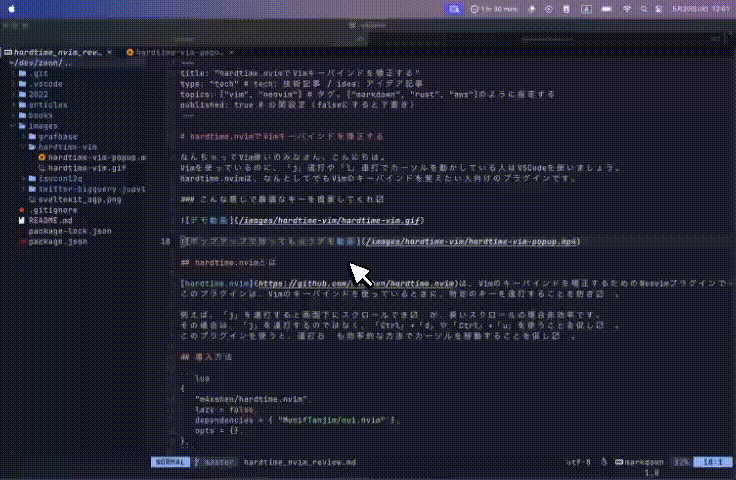Click the twitter-bigquery folder icon
736x480 pixels.
32,189
